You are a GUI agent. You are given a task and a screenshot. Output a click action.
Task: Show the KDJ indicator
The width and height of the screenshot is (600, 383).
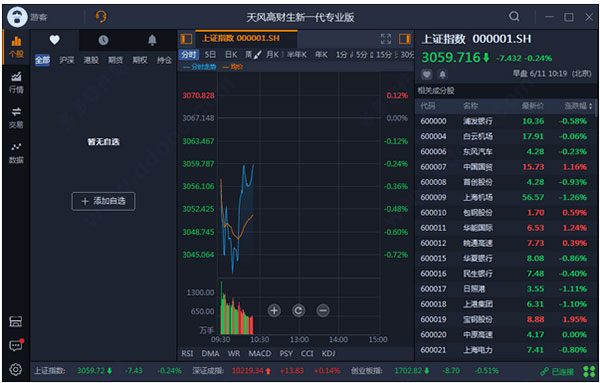click(328, 354)
